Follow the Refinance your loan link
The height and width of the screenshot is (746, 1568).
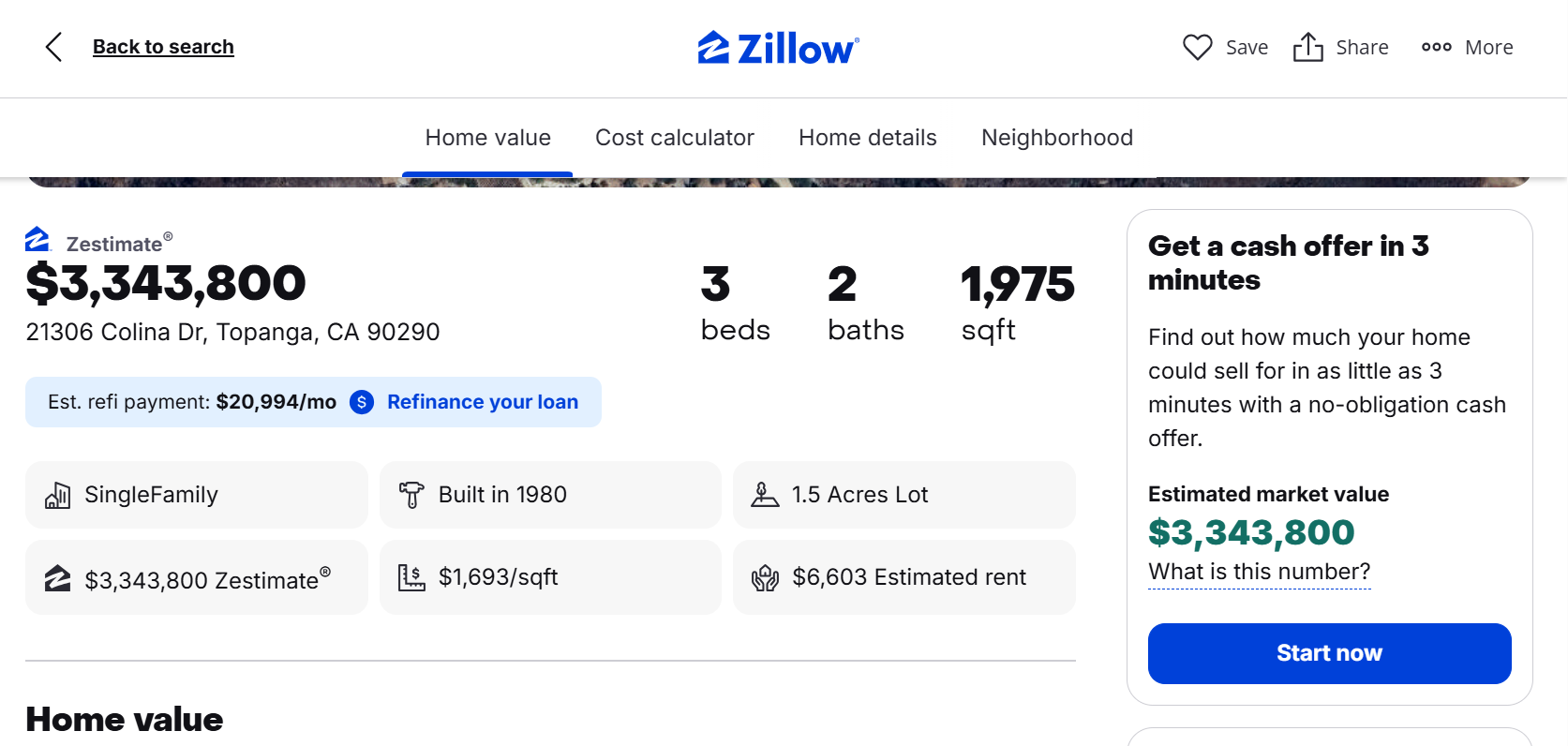(483, 402)
